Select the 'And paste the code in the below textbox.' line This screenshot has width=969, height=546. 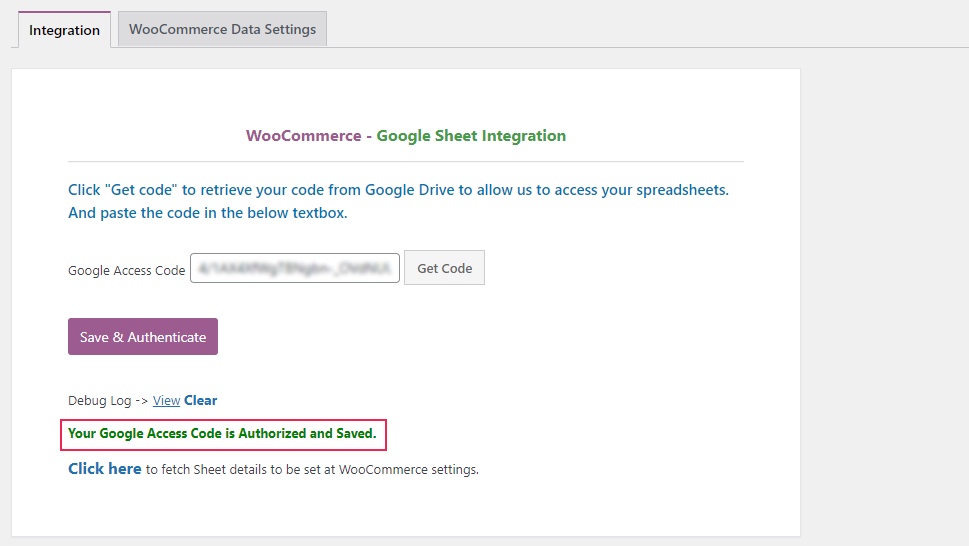click(x=208, y=213)
